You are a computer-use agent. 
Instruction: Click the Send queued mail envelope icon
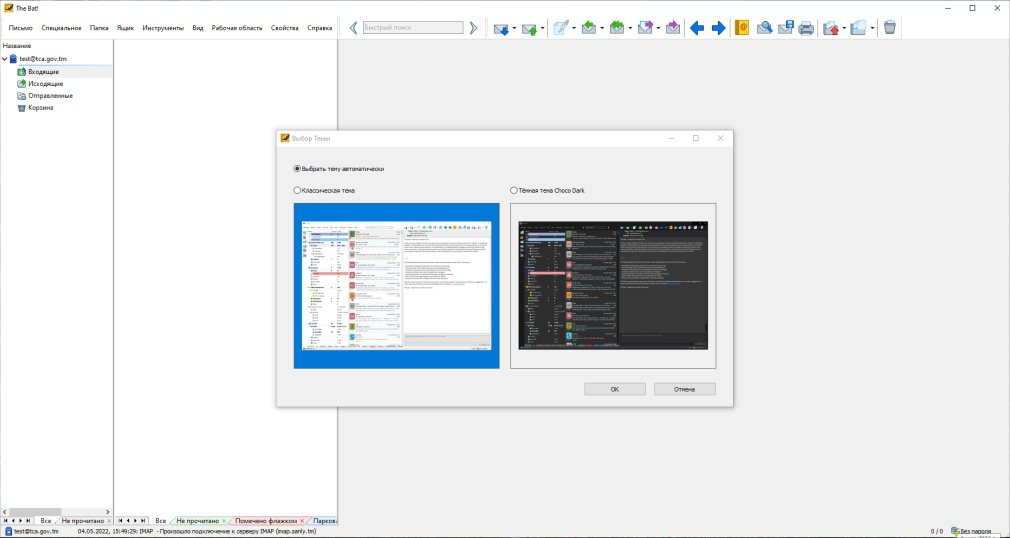[x=529, y=28]
